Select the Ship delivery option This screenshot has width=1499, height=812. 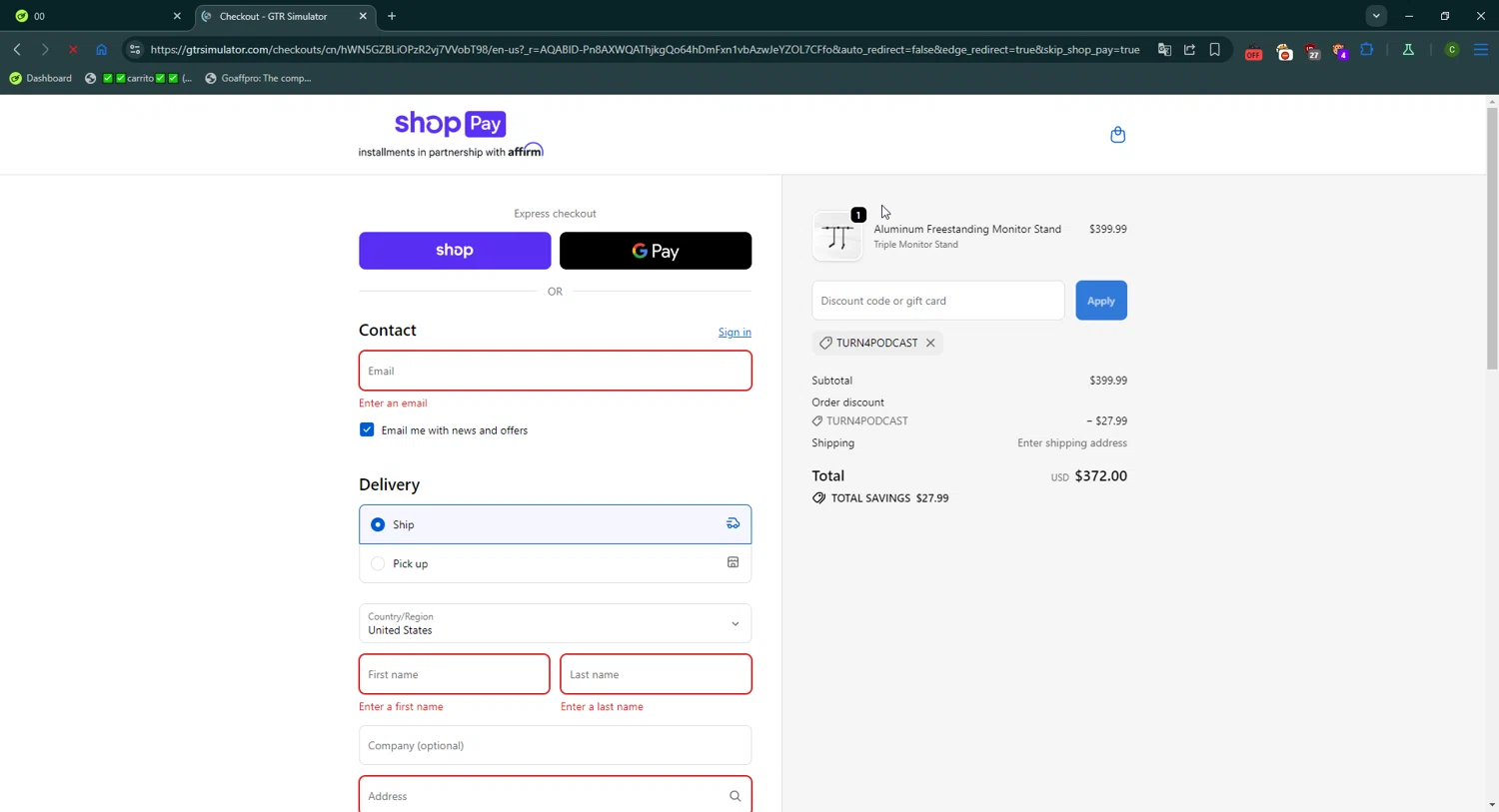(x=555, y=524)
